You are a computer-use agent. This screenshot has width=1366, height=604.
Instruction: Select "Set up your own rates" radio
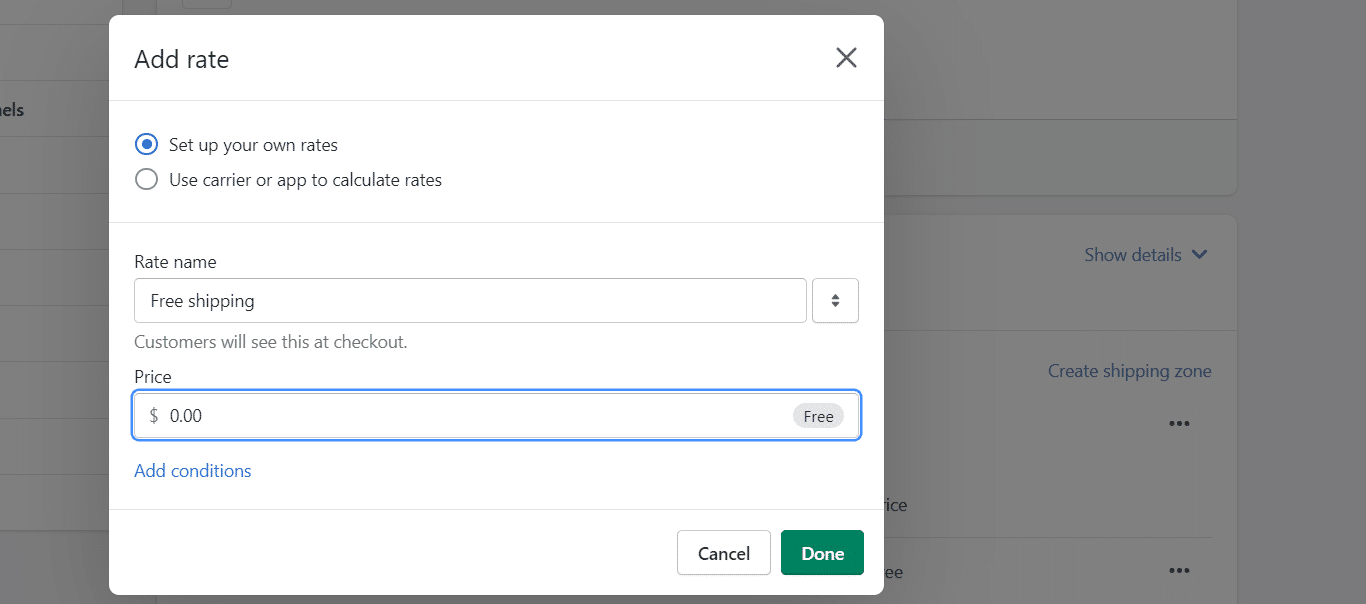(147, 145)
